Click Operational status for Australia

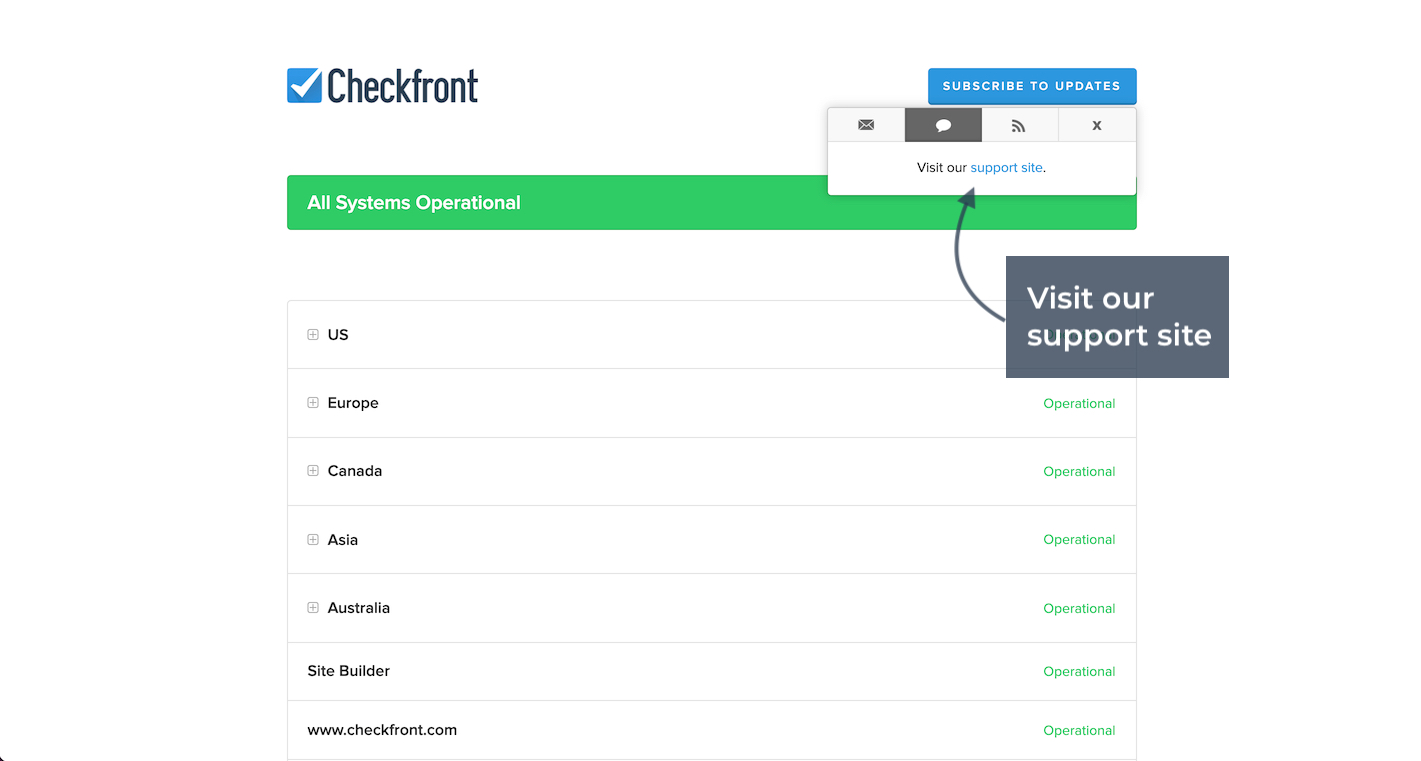(x=1079, y=609)
